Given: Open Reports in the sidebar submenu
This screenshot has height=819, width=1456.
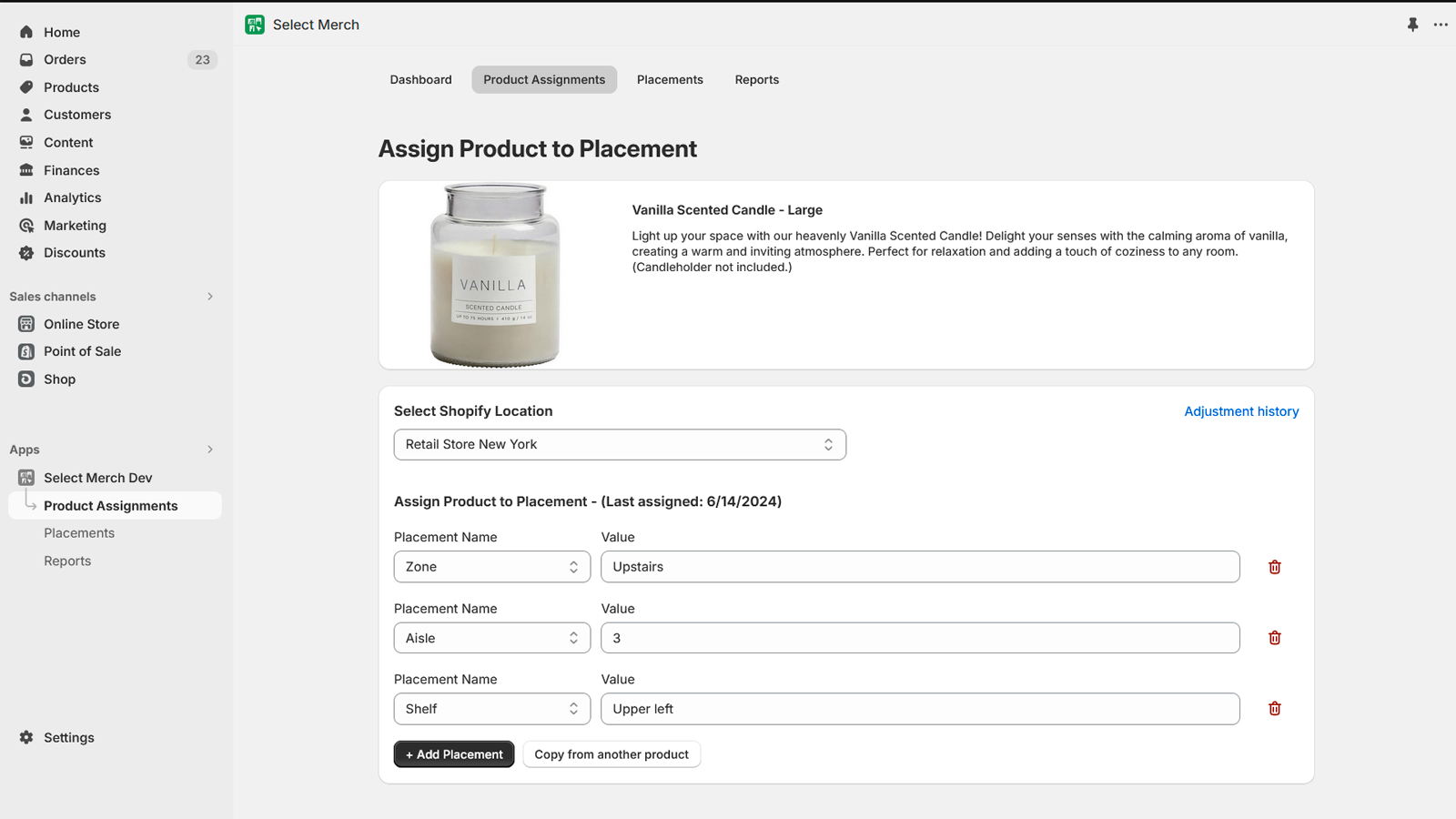Looking at the screenshot, I should point(67,561).
